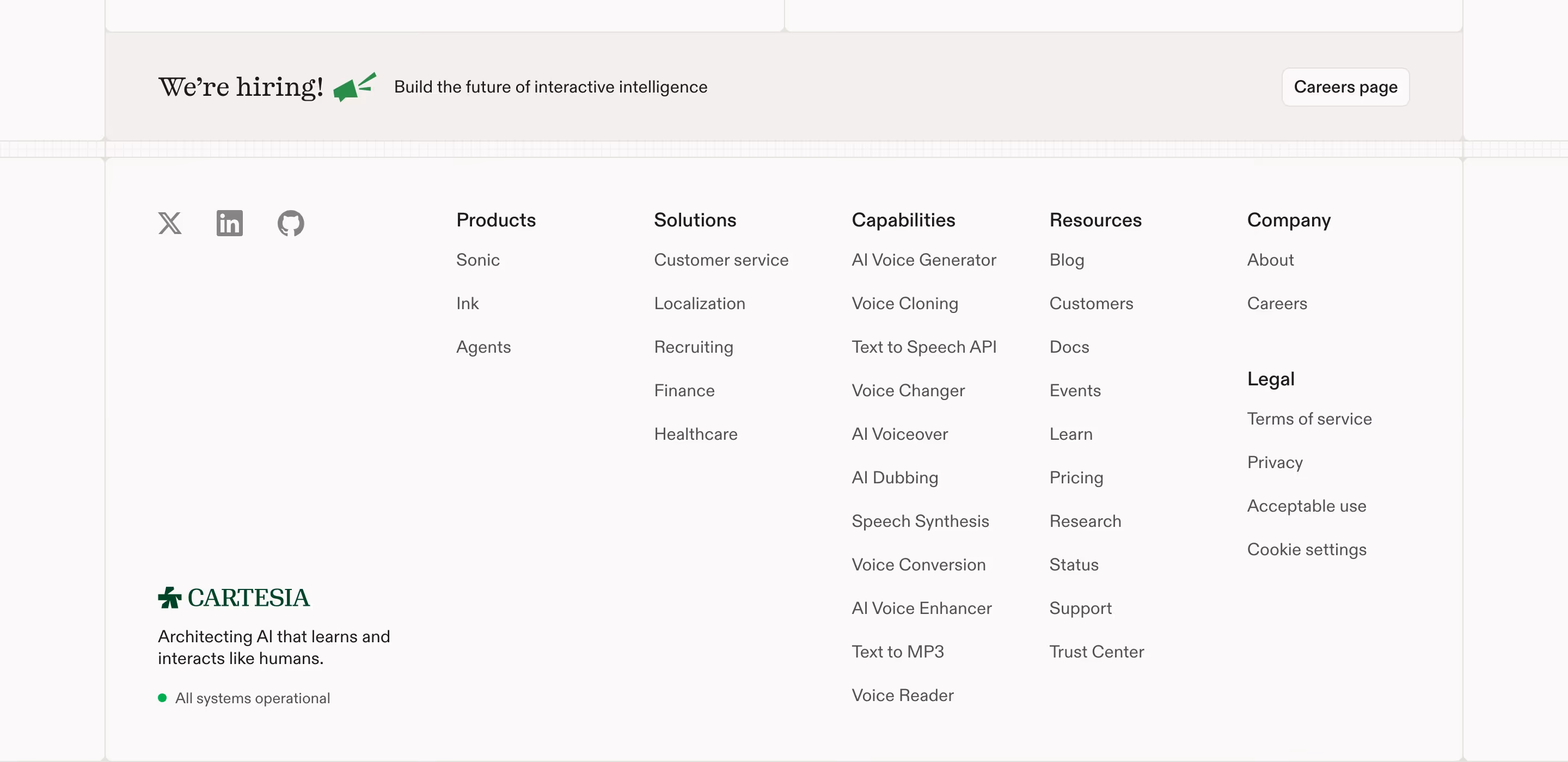Open the Text to Speech API link
Screen dimensions: 1568x762
924,347
